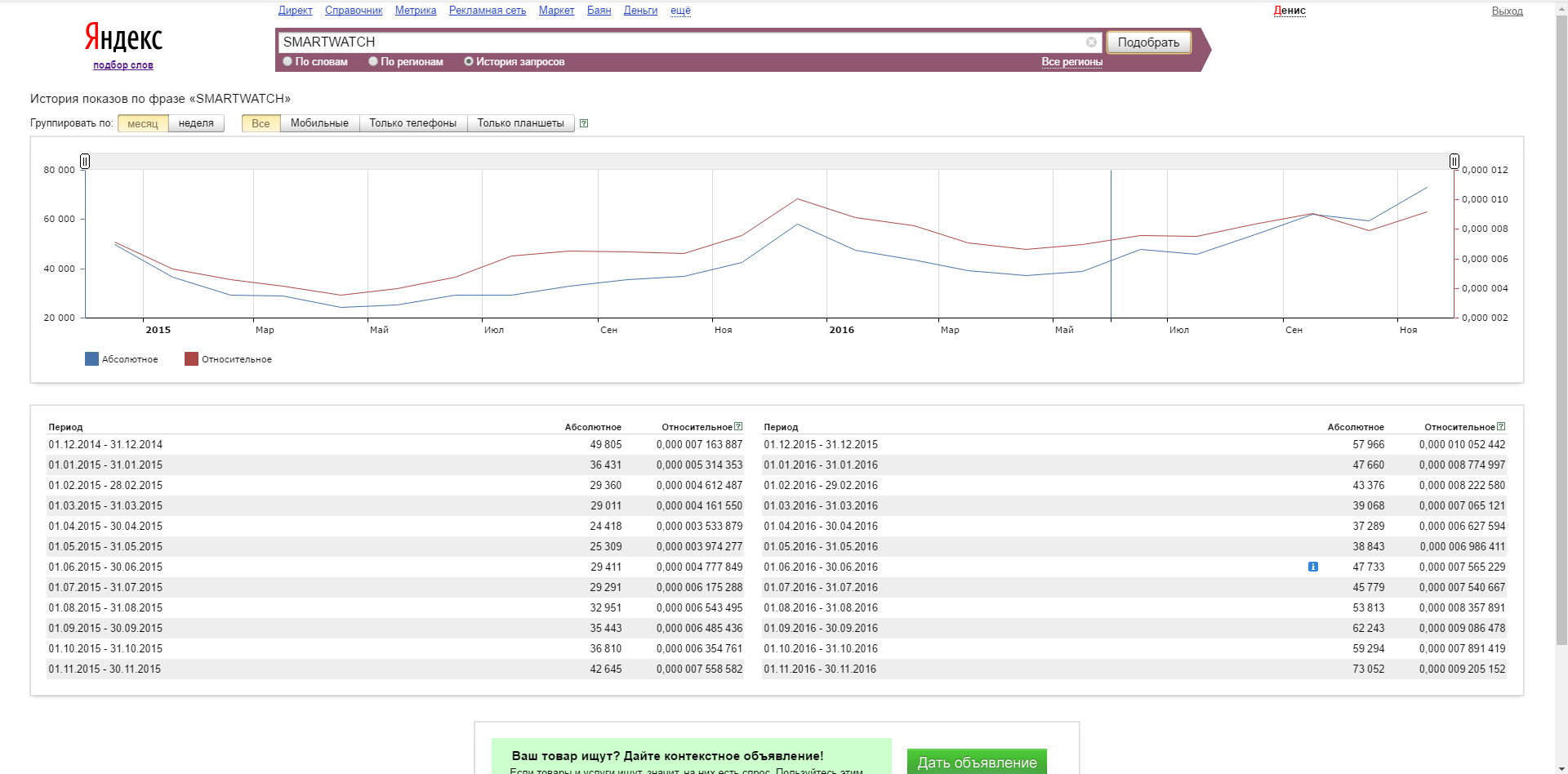Click the green Дать объявление button

coord(977,762)
